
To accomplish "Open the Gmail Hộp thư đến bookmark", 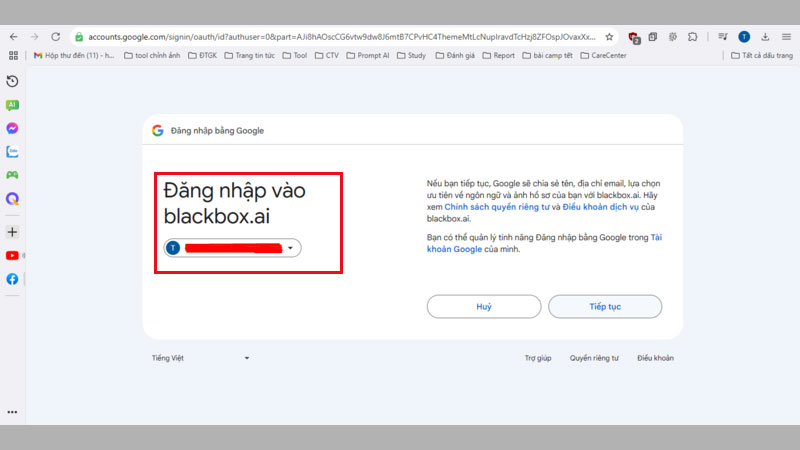I will point(74,55).
